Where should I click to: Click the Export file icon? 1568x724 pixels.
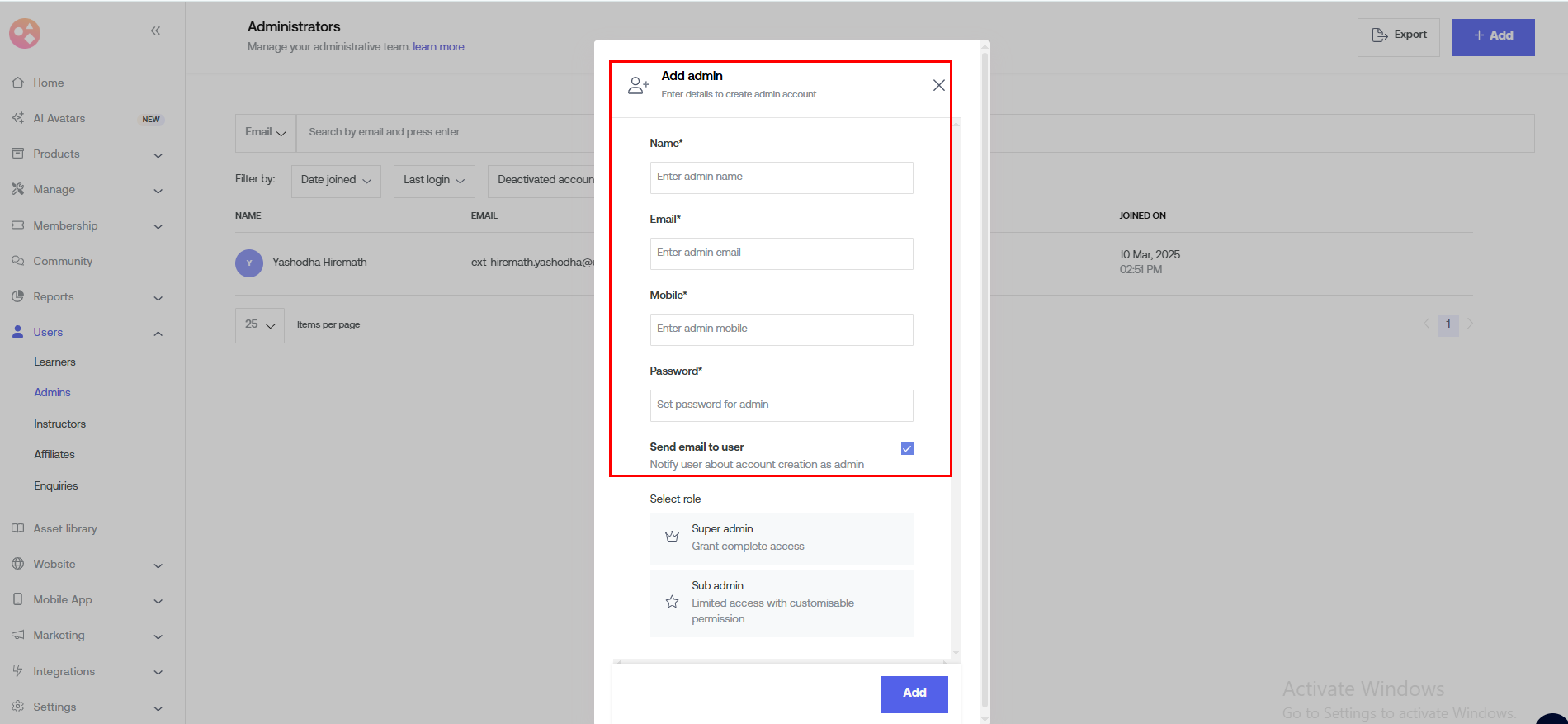coord(1379,35)
